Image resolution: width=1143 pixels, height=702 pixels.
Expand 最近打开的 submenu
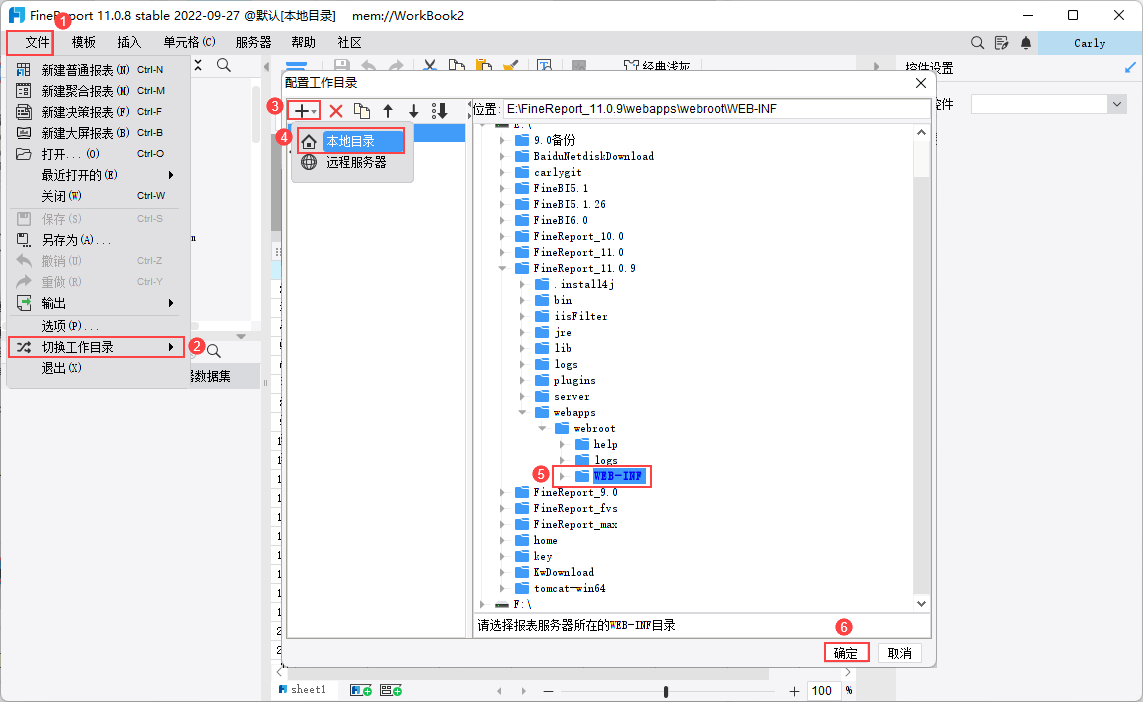pyautogui.click(x=97, y=176)
